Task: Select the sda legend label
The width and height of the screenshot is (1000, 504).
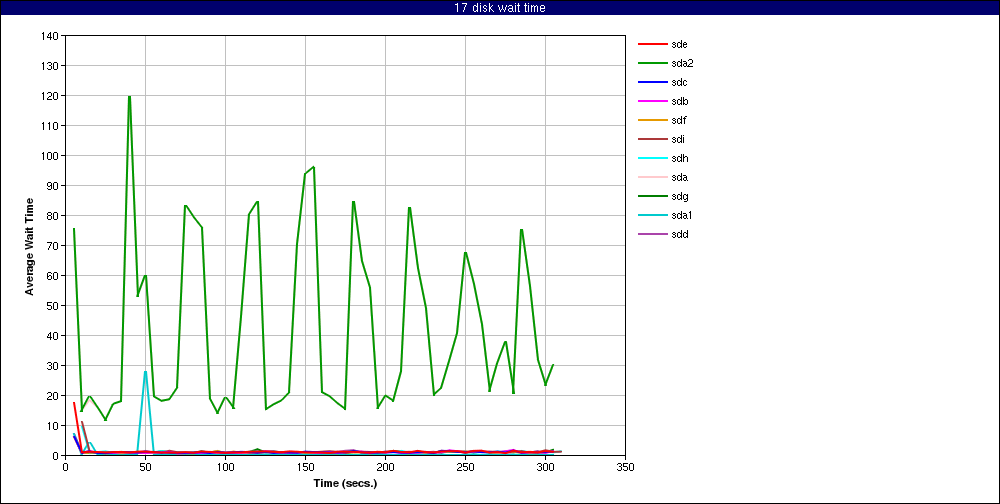Action: coord(679,177)
